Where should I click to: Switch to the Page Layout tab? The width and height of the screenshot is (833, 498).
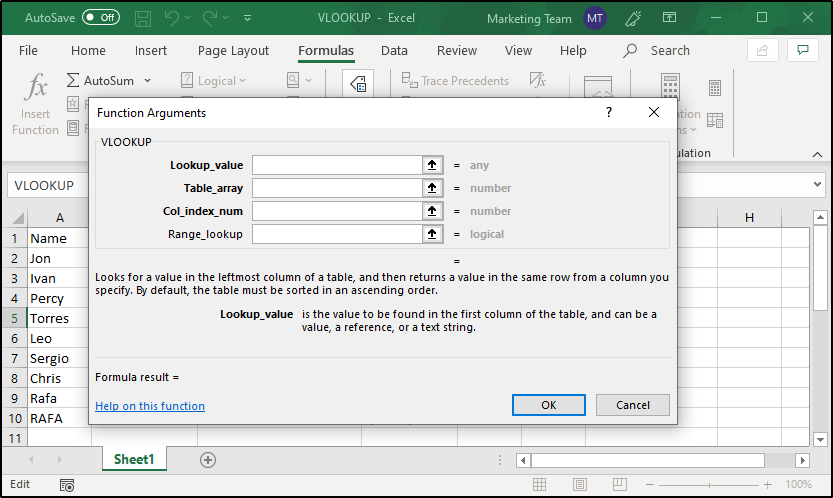233,50
